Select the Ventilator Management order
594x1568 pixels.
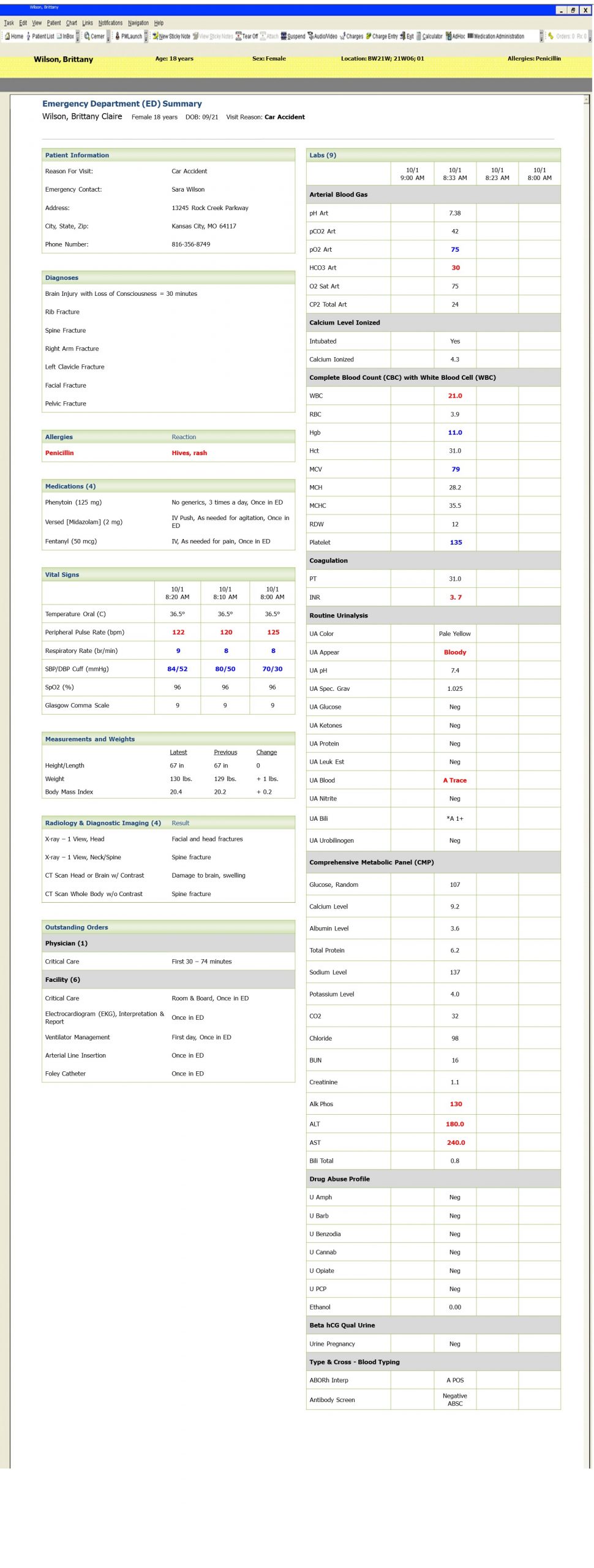click(x=168, y=1037)
